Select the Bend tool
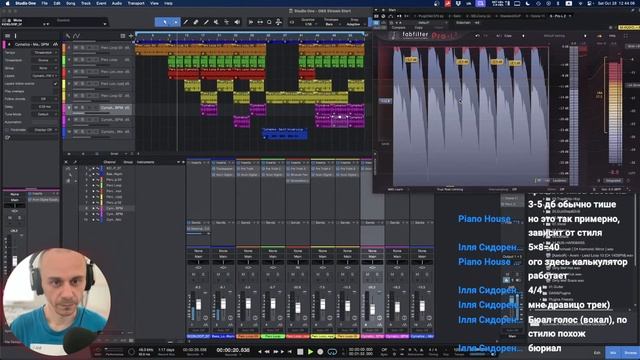The height and width of the screenshot is (360, 640). point(227,22)
